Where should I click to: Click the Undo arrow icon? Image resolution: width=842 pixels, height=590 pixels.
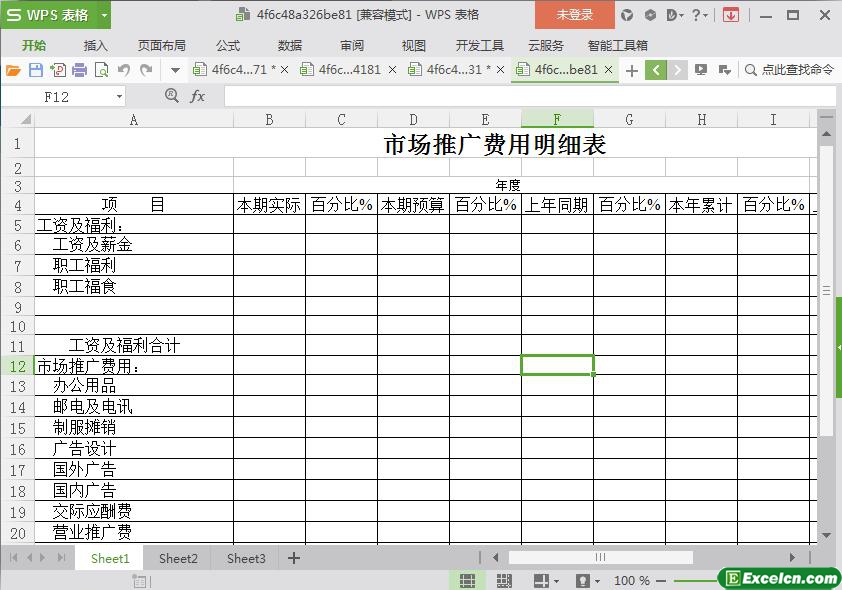pos(124,70)
